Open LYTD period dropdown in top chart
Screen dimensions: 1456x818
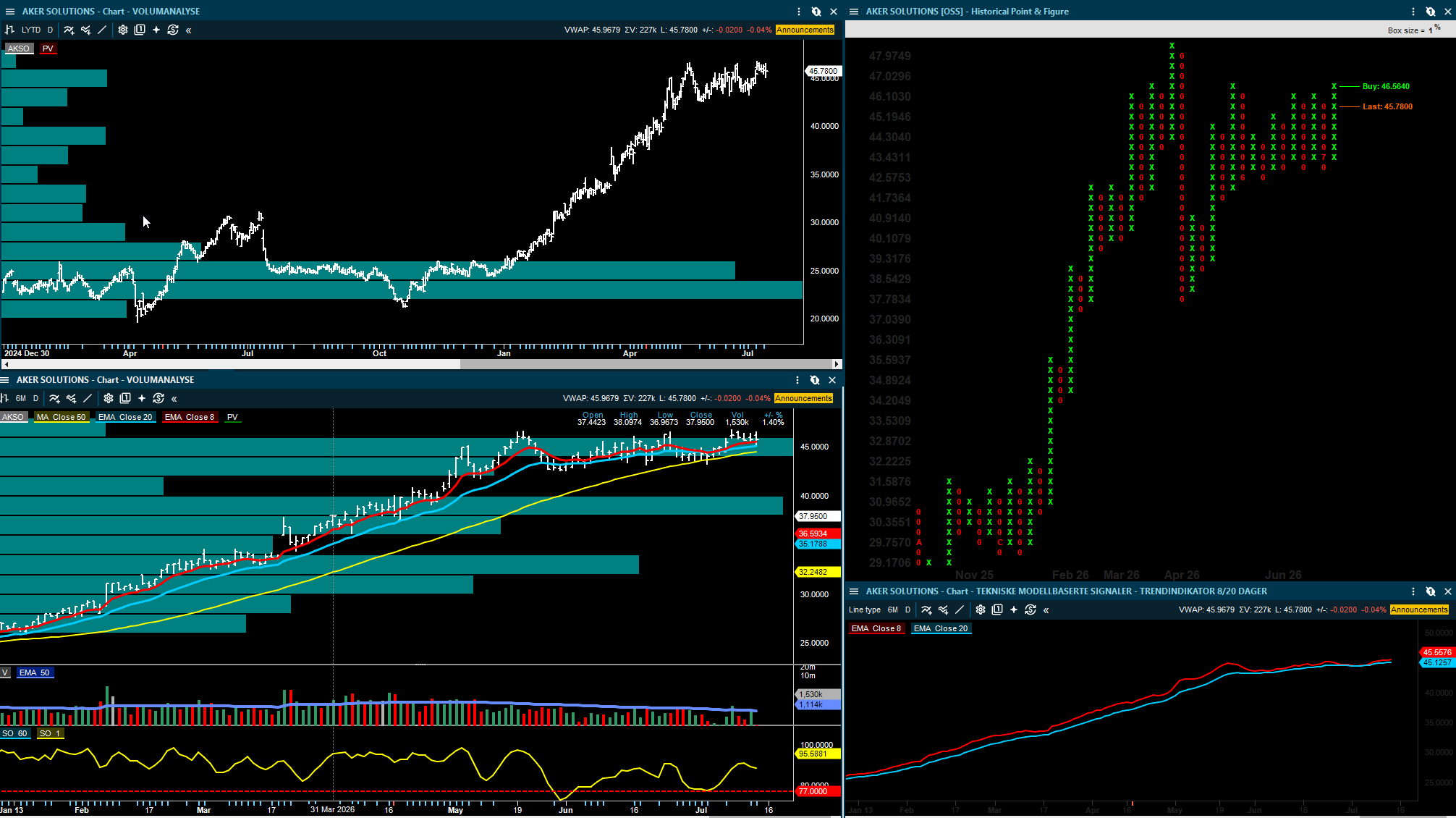pyautogui.click(x=31, y=30)
